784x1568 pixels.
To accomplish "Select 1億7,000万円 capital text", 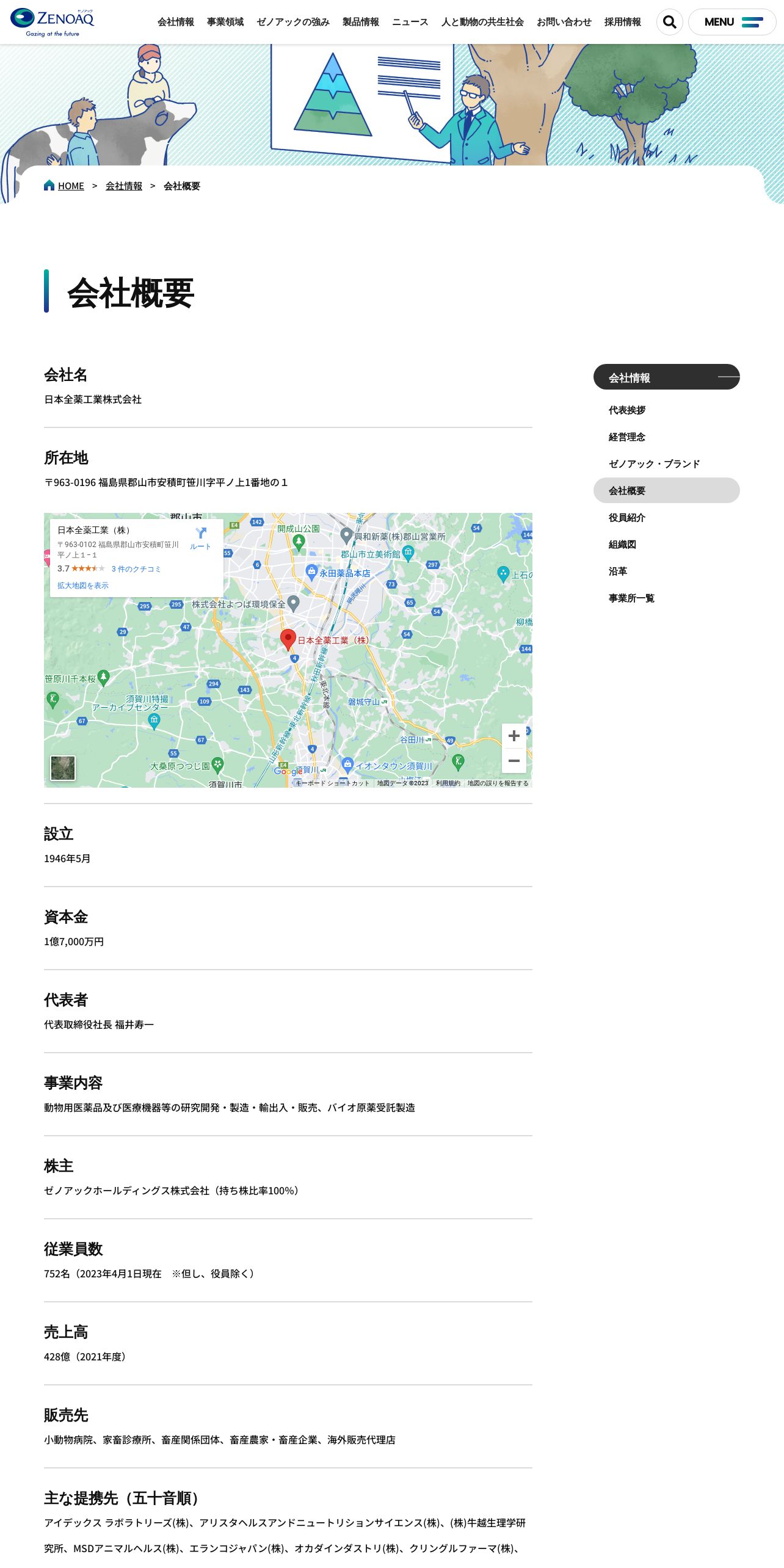I will (x=74, y=942).
